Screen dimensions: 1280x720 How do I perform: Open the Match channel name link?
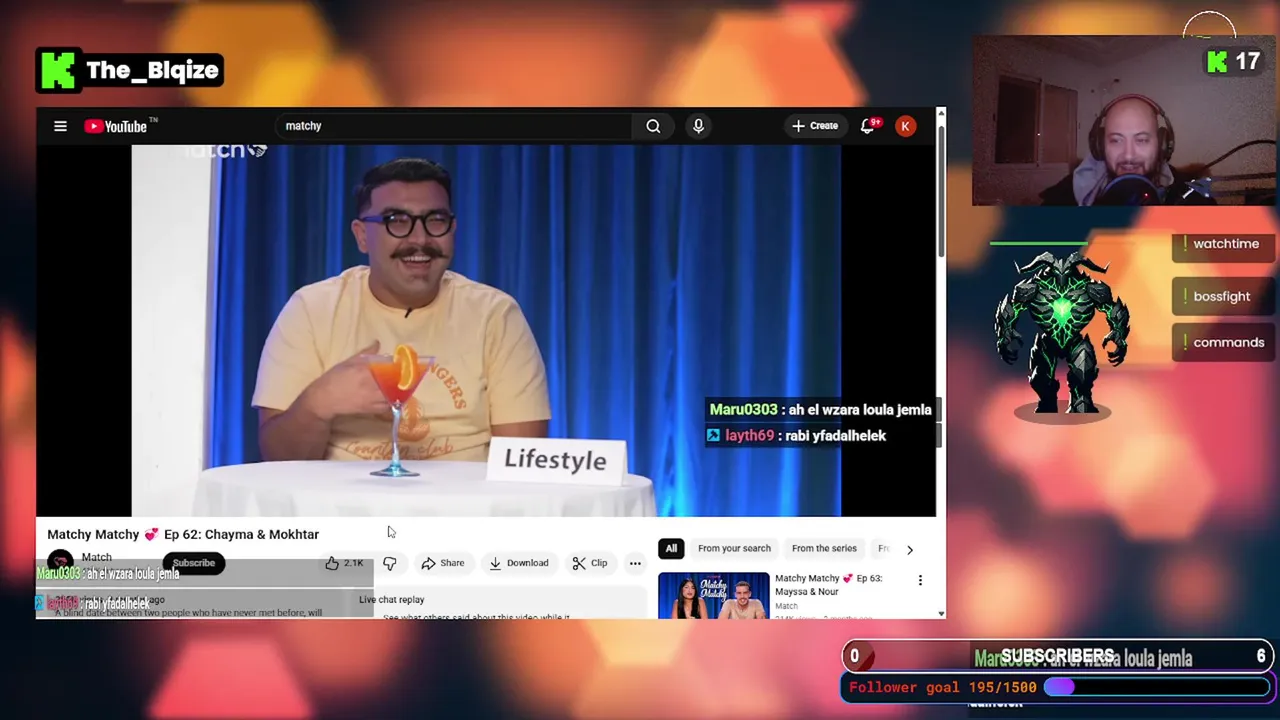pos(96,557)
